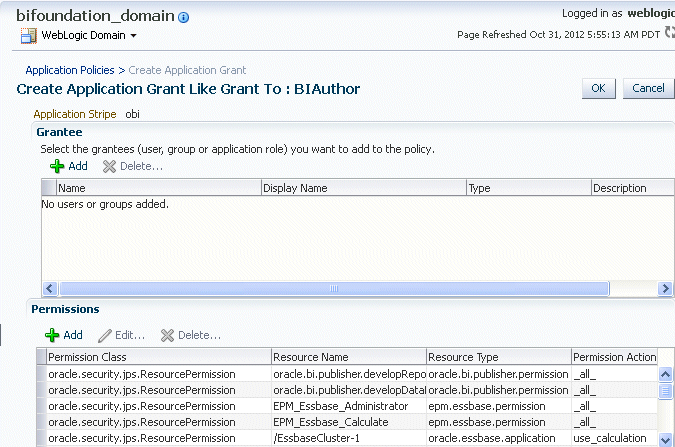675x447 pixels.
Task: Click the Description column header
Action: tap(633, 188)
